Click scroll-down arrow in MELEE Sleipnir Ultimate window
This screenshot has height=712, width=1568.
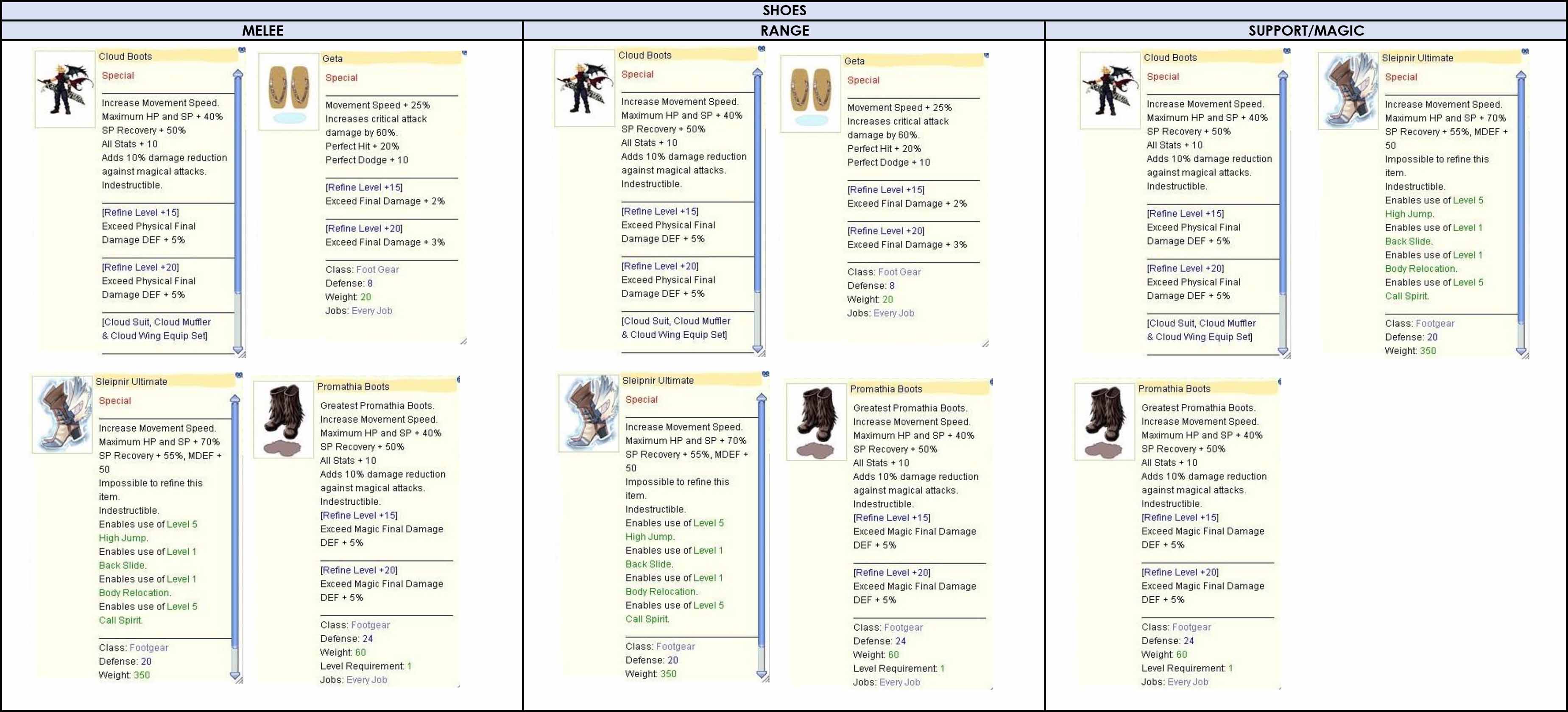pos(235,676)
